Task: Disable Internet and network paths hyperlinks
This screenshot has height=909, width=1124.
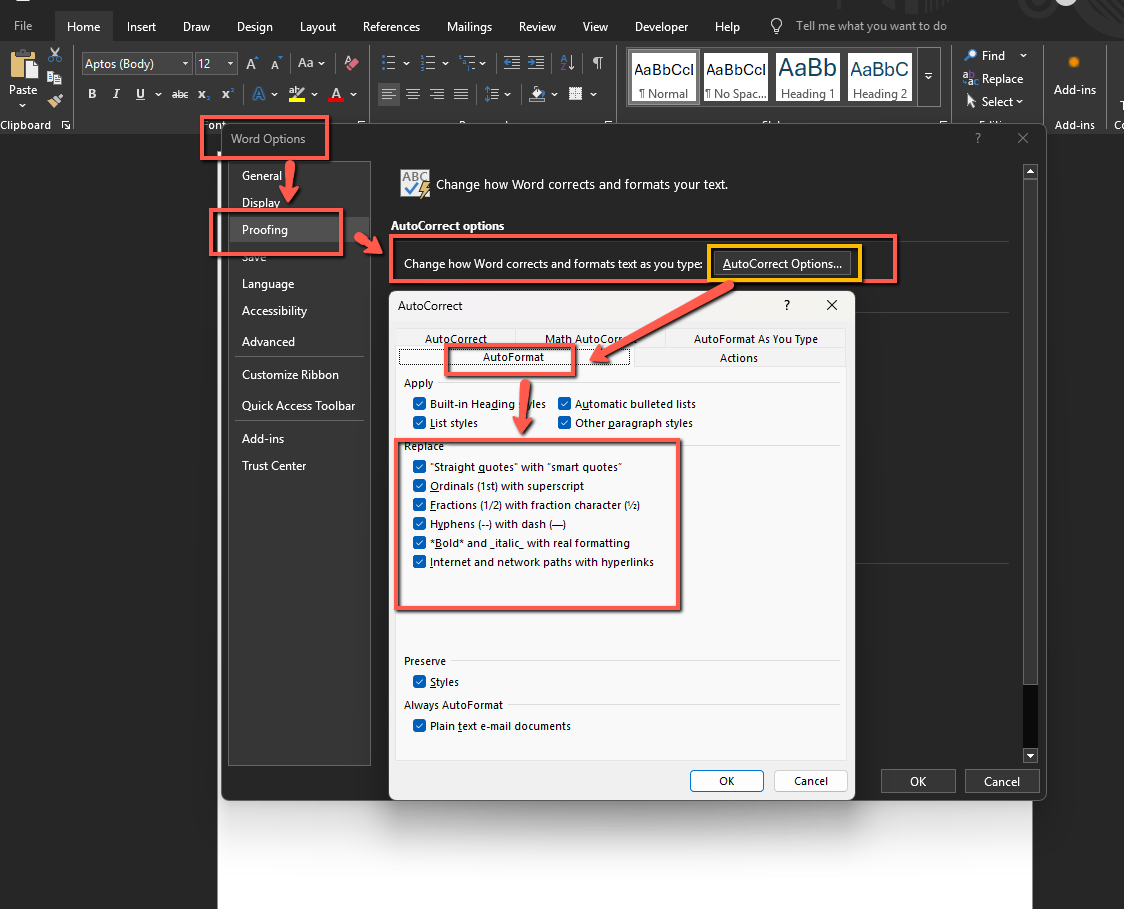Action: (x=419, y=562)
